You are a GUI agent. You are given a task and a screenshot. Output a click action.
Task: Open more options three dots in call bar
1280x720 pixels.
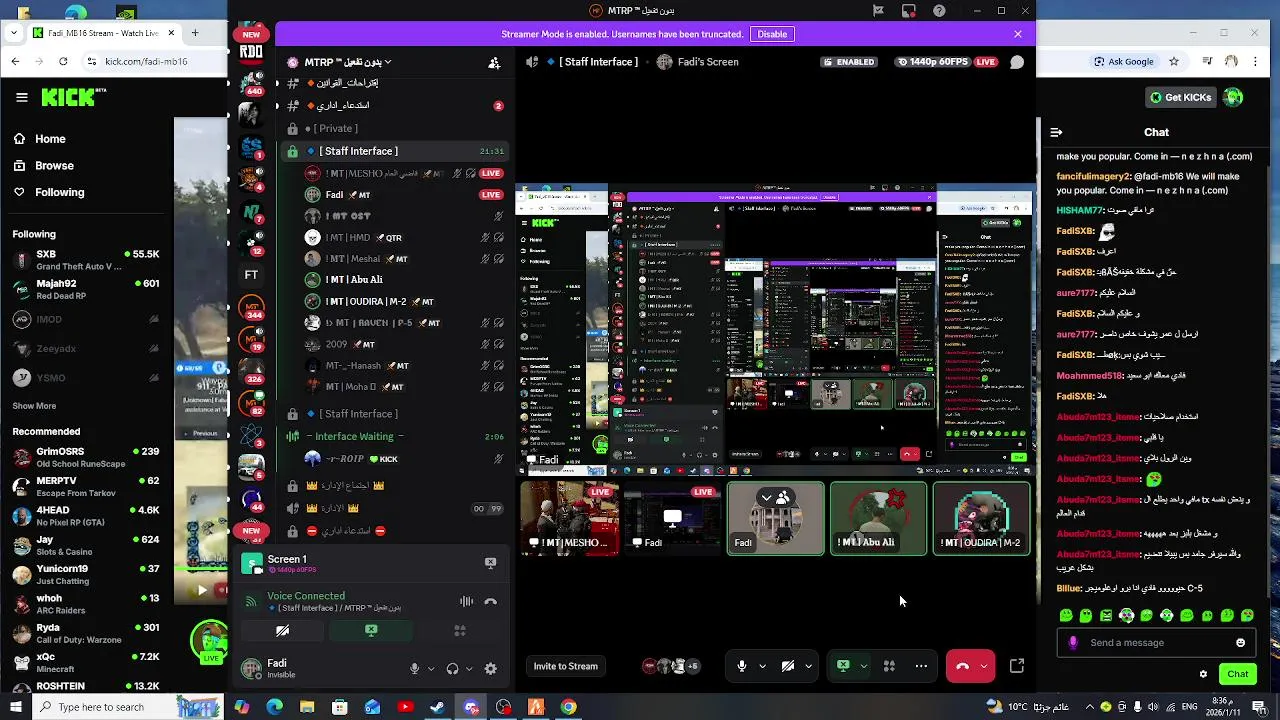pyautogui.click(x=921, y=666)
